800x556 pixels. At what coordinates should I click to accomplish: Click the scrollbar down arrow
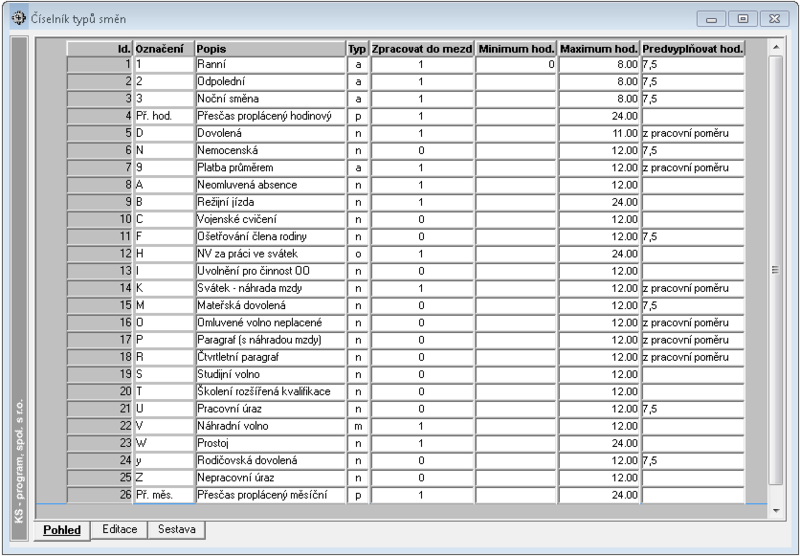(x=776, y=510)
